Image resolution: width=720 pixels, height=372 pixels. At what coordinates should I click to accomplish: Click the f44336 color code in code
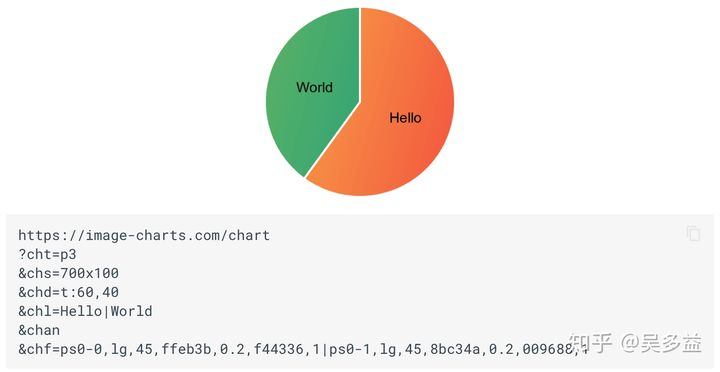279,349
